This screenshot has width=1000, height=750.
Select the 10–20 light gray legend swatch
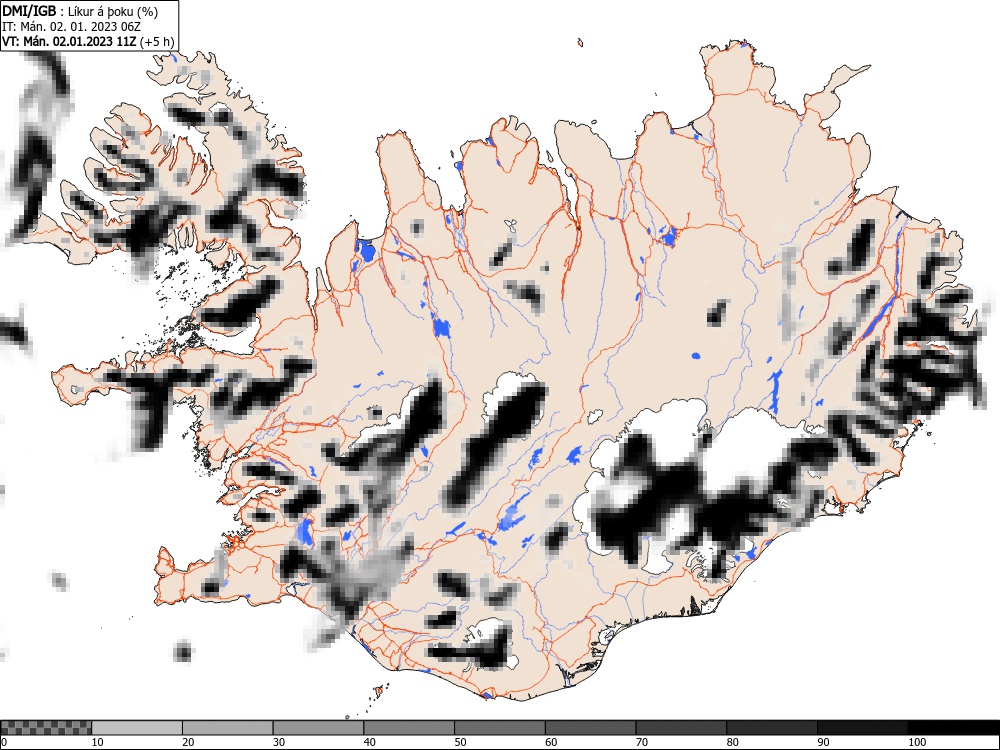[137, 728]
